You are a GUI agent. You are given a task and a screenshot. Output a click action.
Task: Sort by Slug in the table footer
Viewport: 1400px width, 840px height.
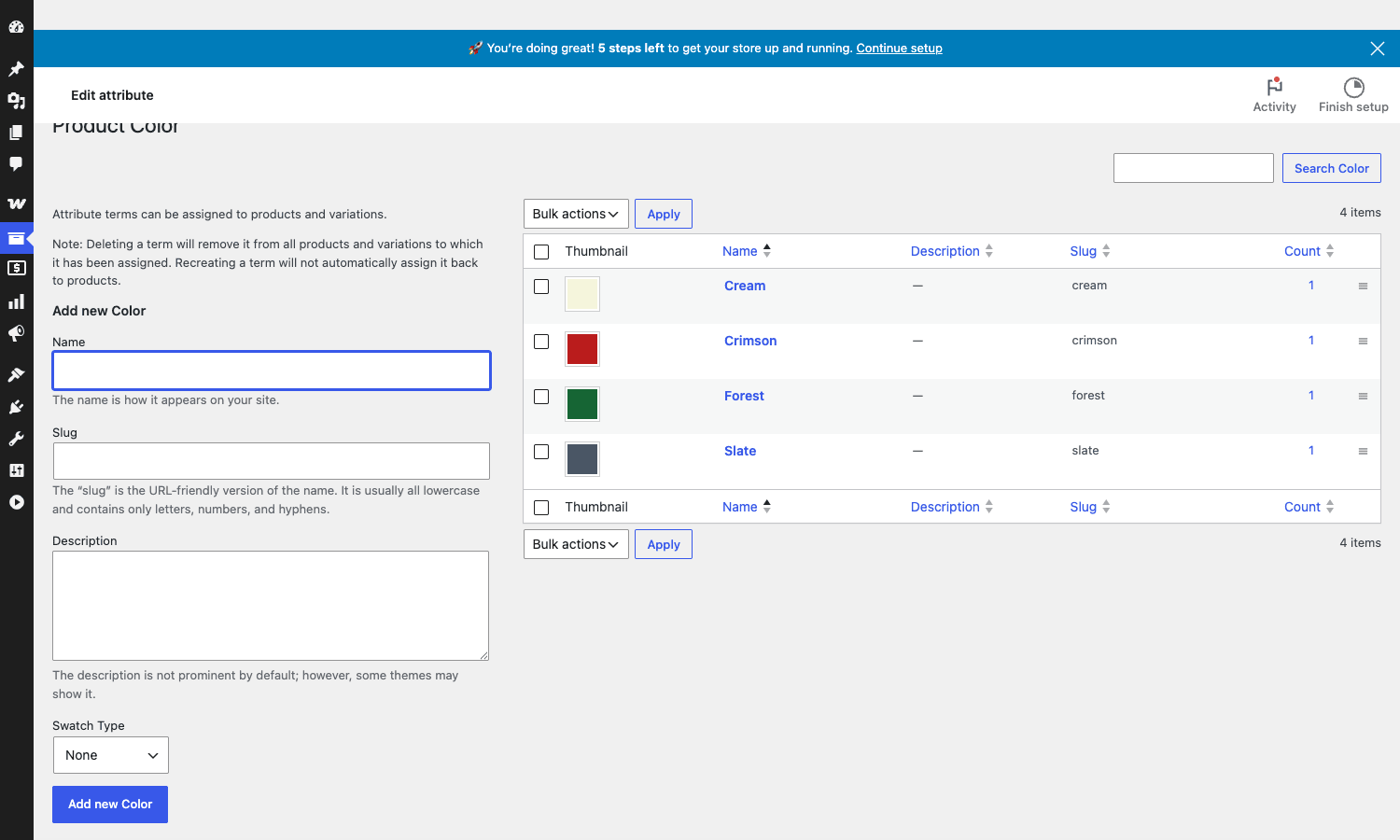[x=1090, y=507]
